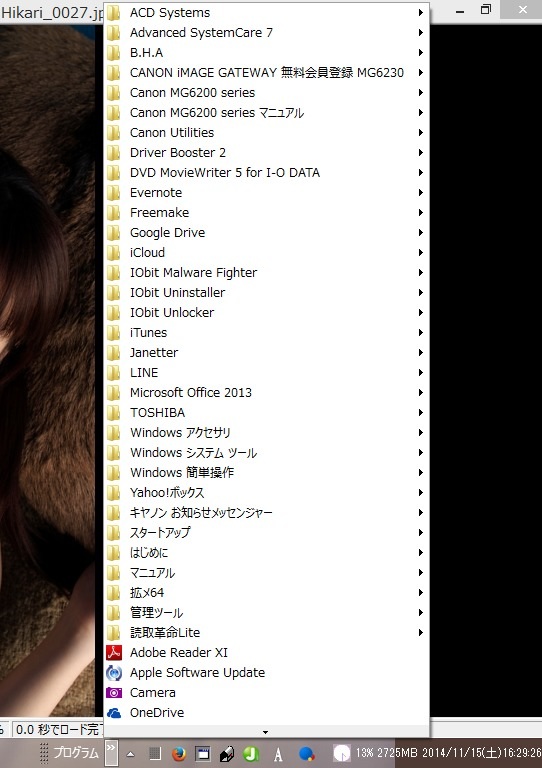Click the Freemake folder icon

pos(114,213)
